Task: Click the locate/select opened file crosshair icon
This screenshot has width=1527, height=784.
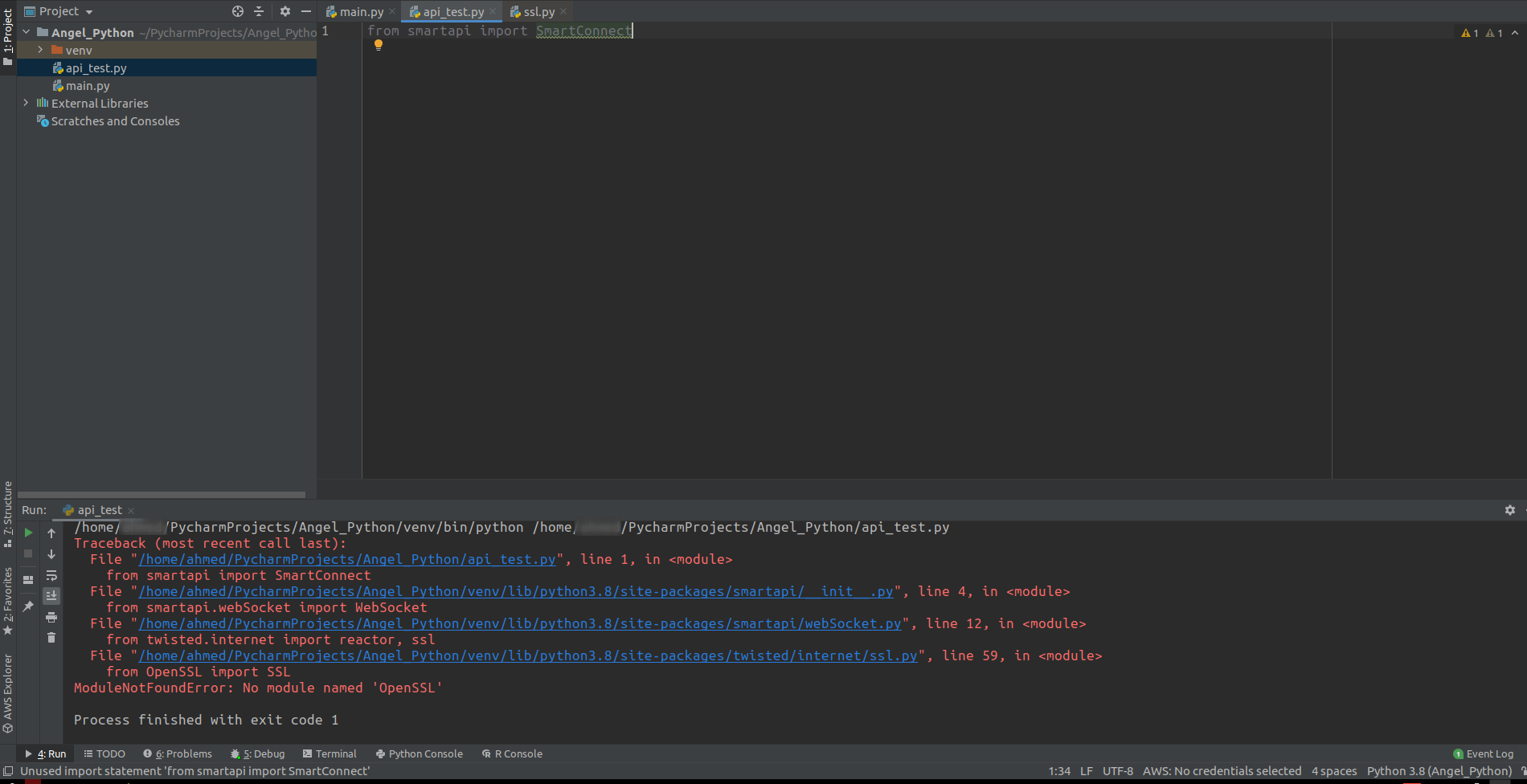Action: 238,11
